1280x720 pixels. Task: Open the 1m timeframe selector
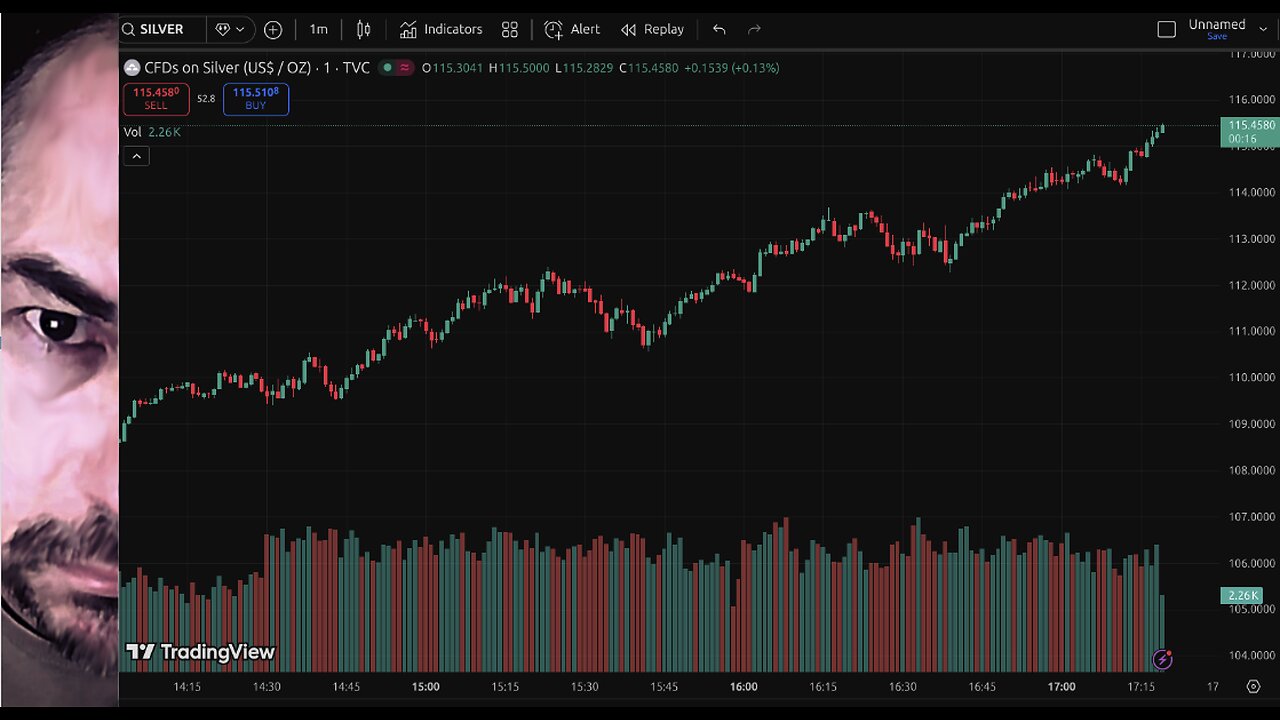click(x=318, y=30)
